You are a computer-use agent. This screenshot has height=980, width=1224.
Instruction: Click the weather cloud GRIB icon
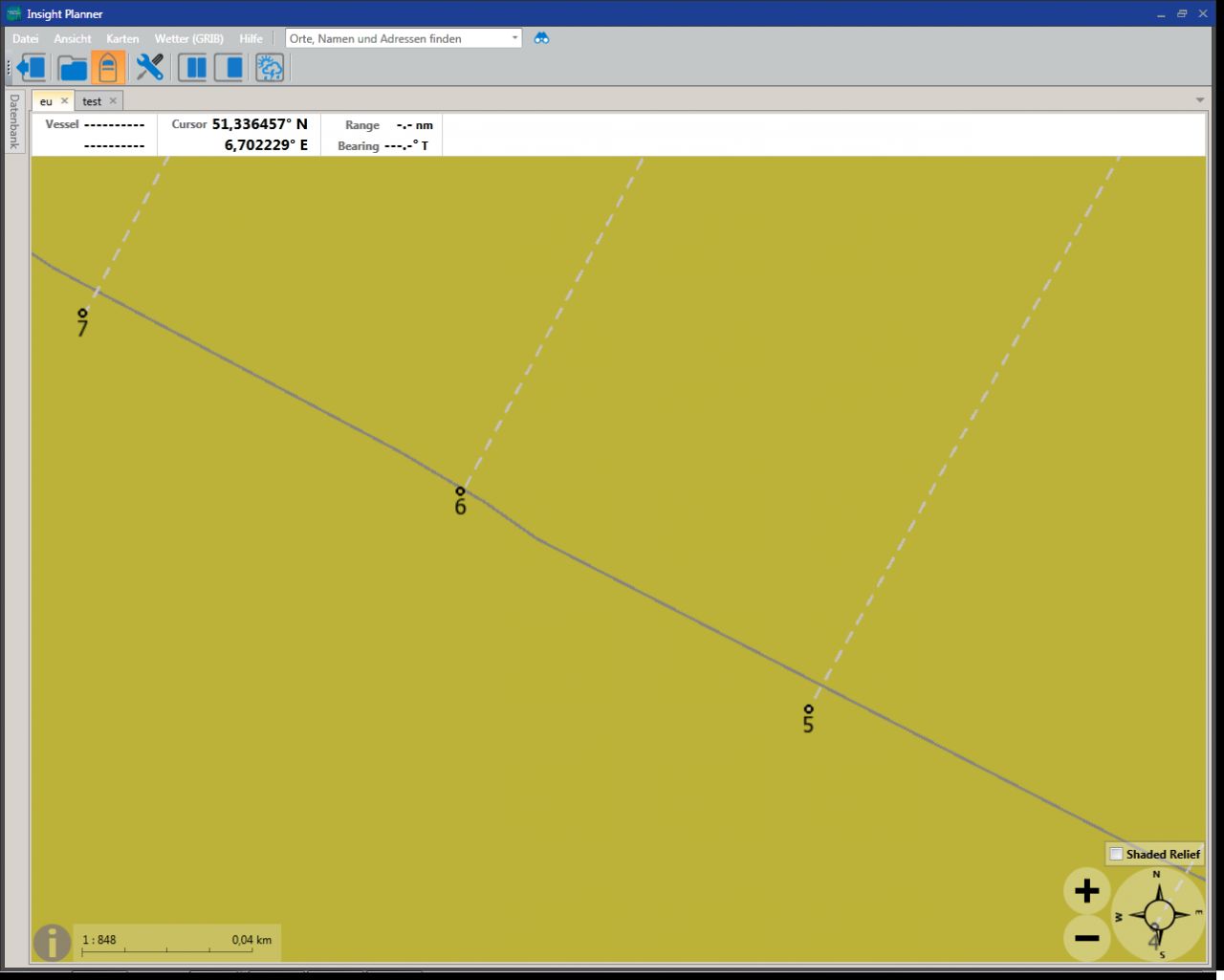click(270, 68)
